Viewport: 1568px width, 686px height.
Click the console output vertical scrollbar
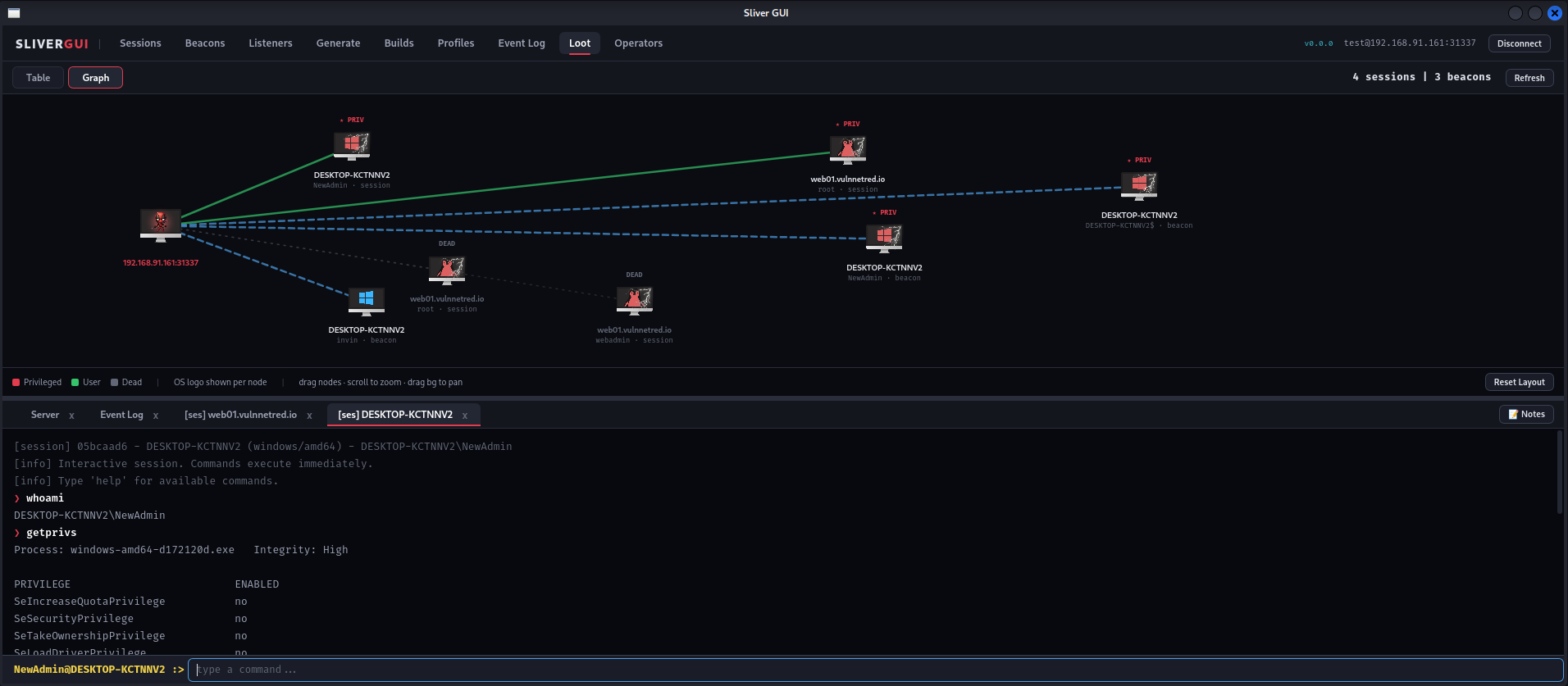tap(1559, 473)
